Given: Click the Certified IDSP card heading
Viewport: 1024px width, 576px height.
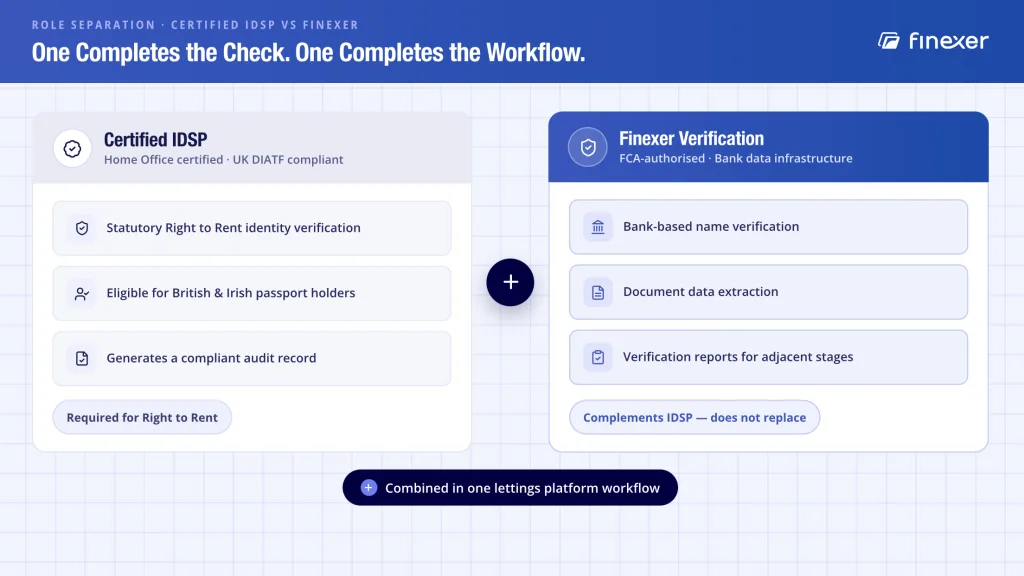Looking at the screenshot, I should click(155, 139).
